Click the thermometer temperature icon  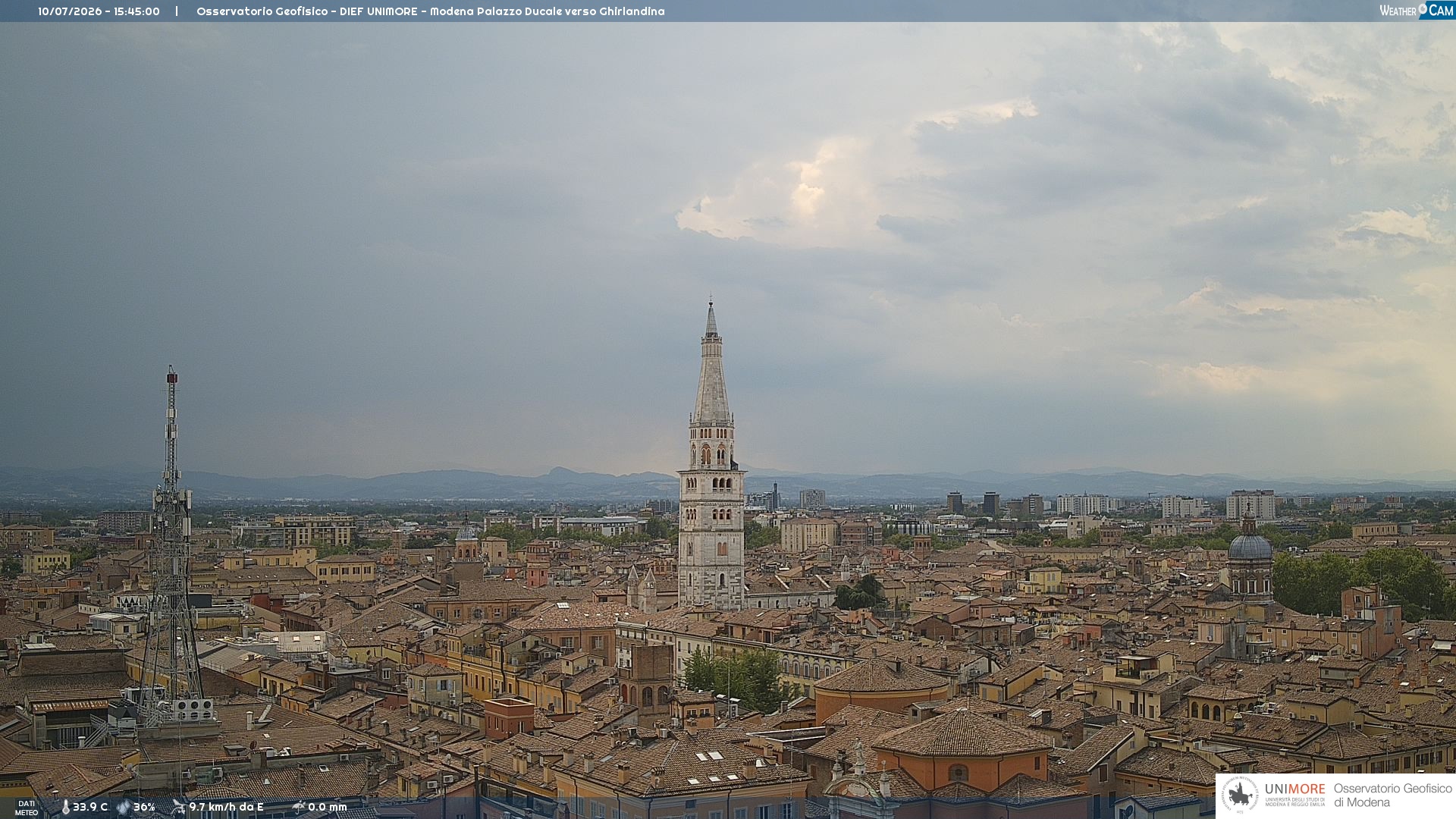click(x=65, y=807)
